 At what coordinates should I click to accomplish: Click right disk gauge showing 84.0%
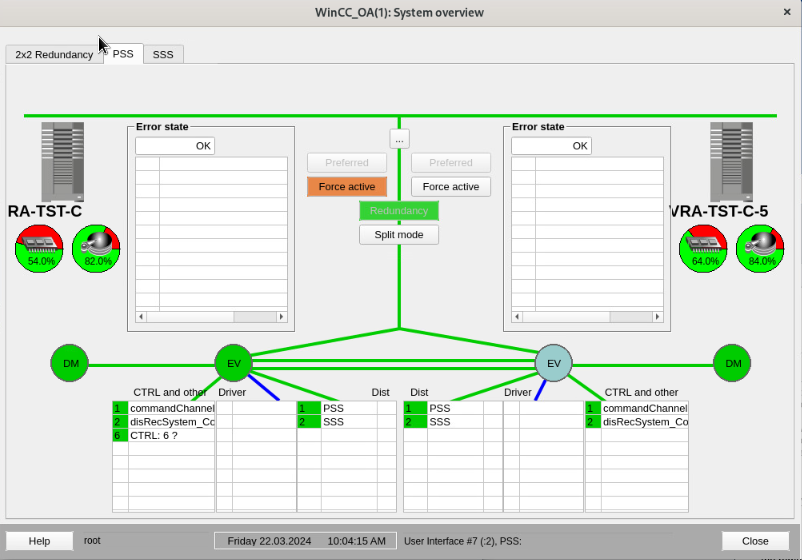coord(761,248)
